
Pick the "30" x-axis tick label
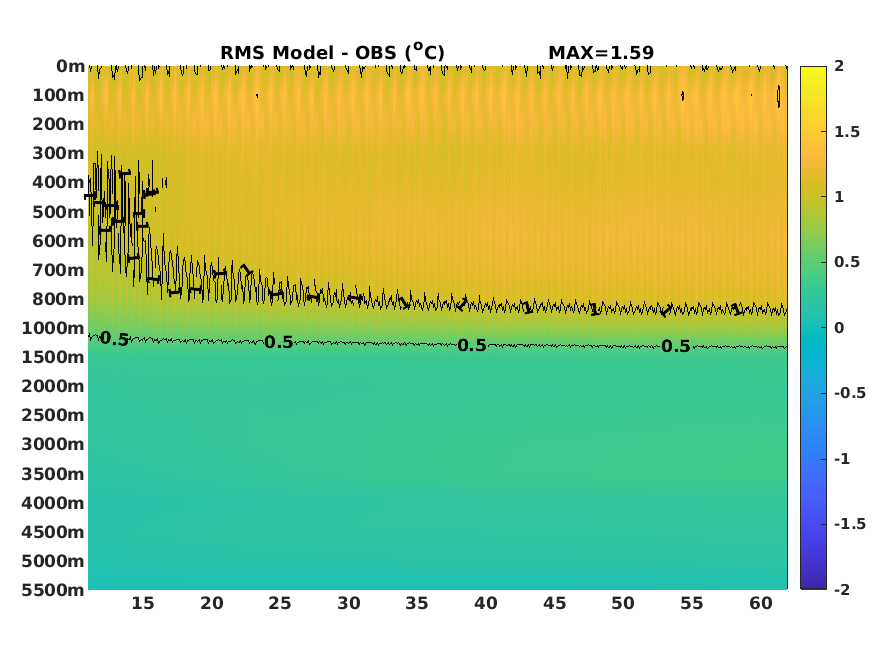click(349, 604)
